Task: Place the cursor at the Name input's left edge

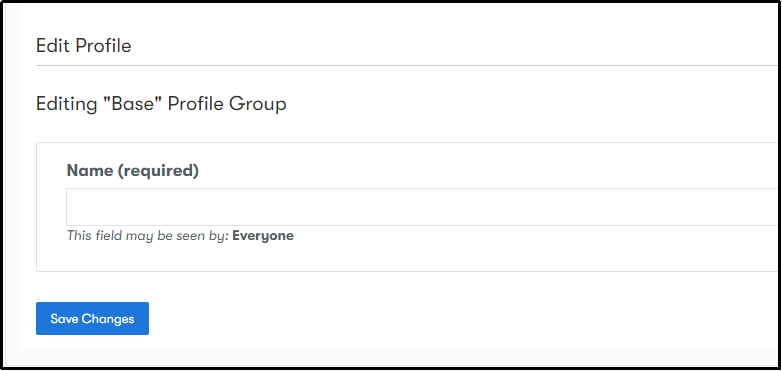Action: coord(70,207)
